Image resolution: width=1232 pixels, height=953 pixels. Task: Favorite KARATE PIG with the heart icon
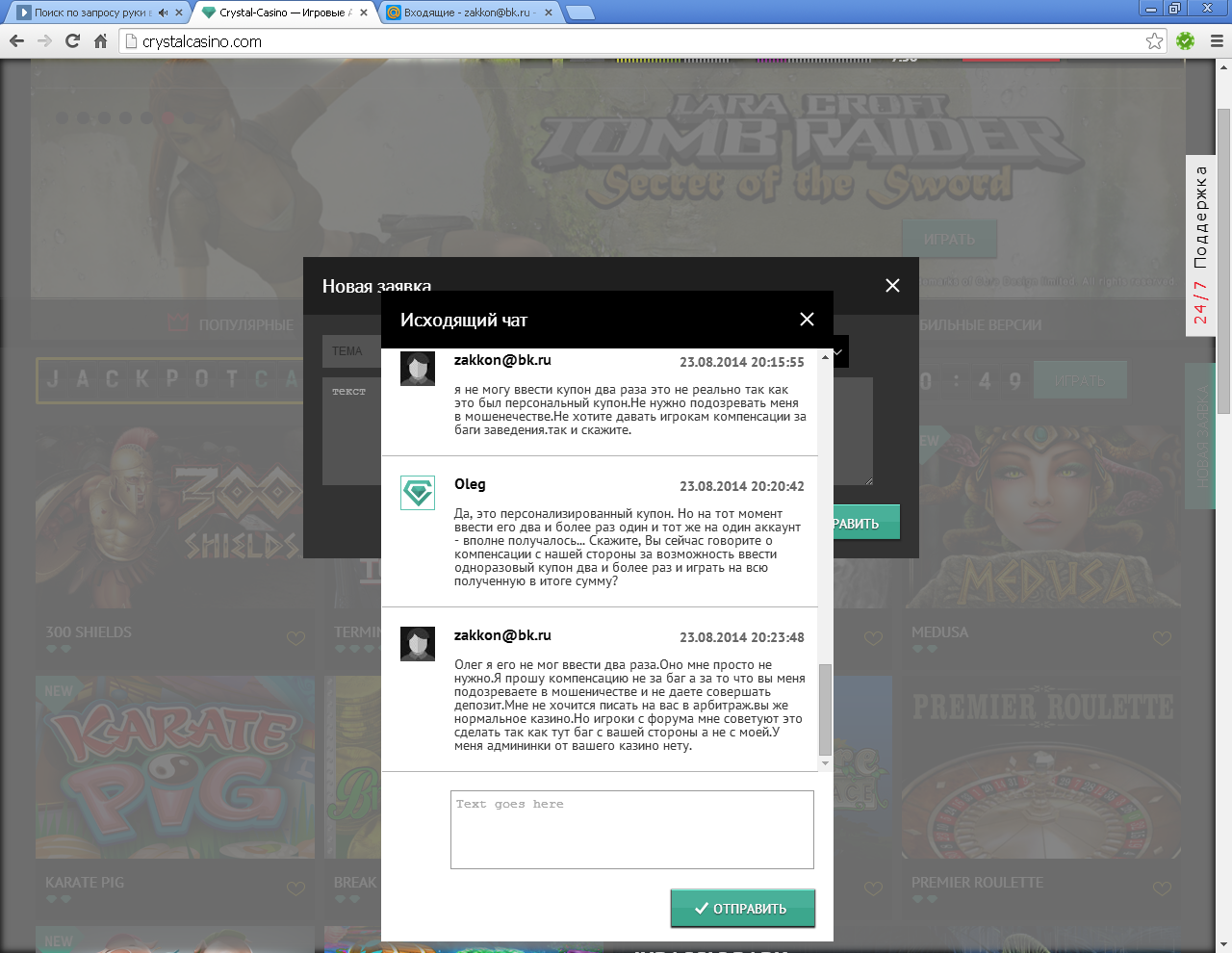[295, 889]
